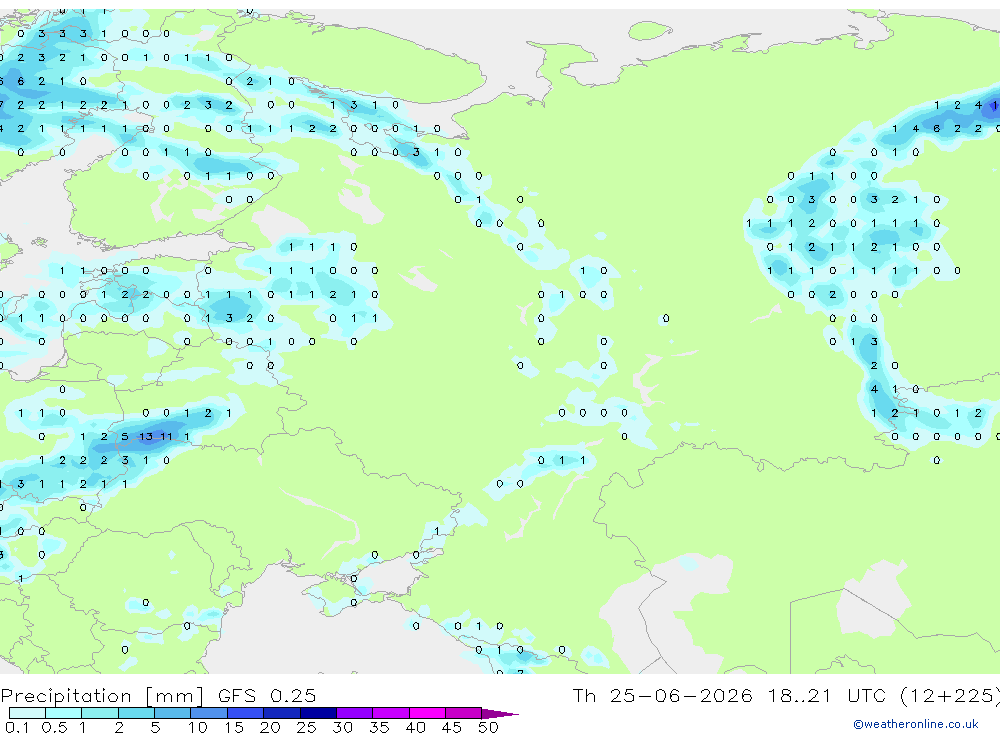Screen dimensions: 1000x733
Task: Pick the 40–45 mm magenta legend swatch
Action: pyautogui.click(x=427, y=713)
